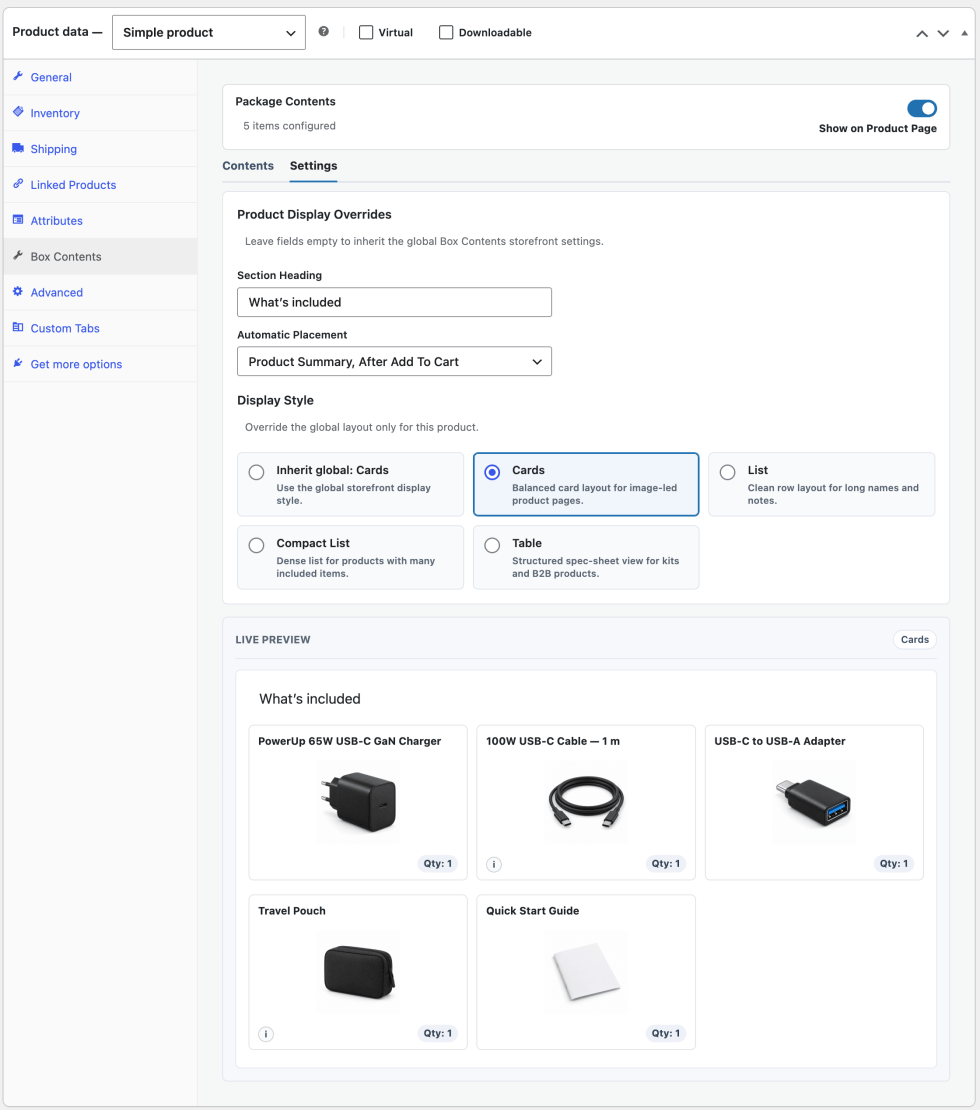Click the Get more options plug icon
Screen dimensions: 980x1110
(x=18, y=363)
